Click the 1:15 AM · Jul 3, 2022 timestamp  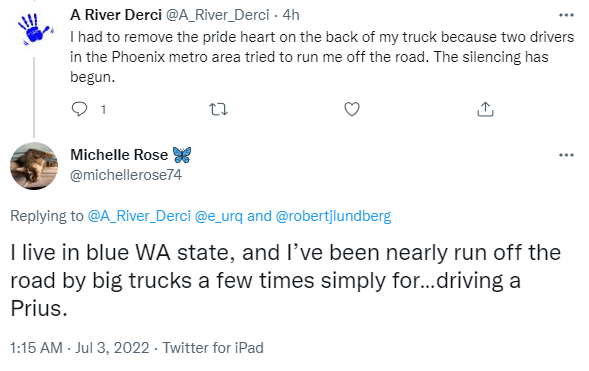click(x=80, y=348)
